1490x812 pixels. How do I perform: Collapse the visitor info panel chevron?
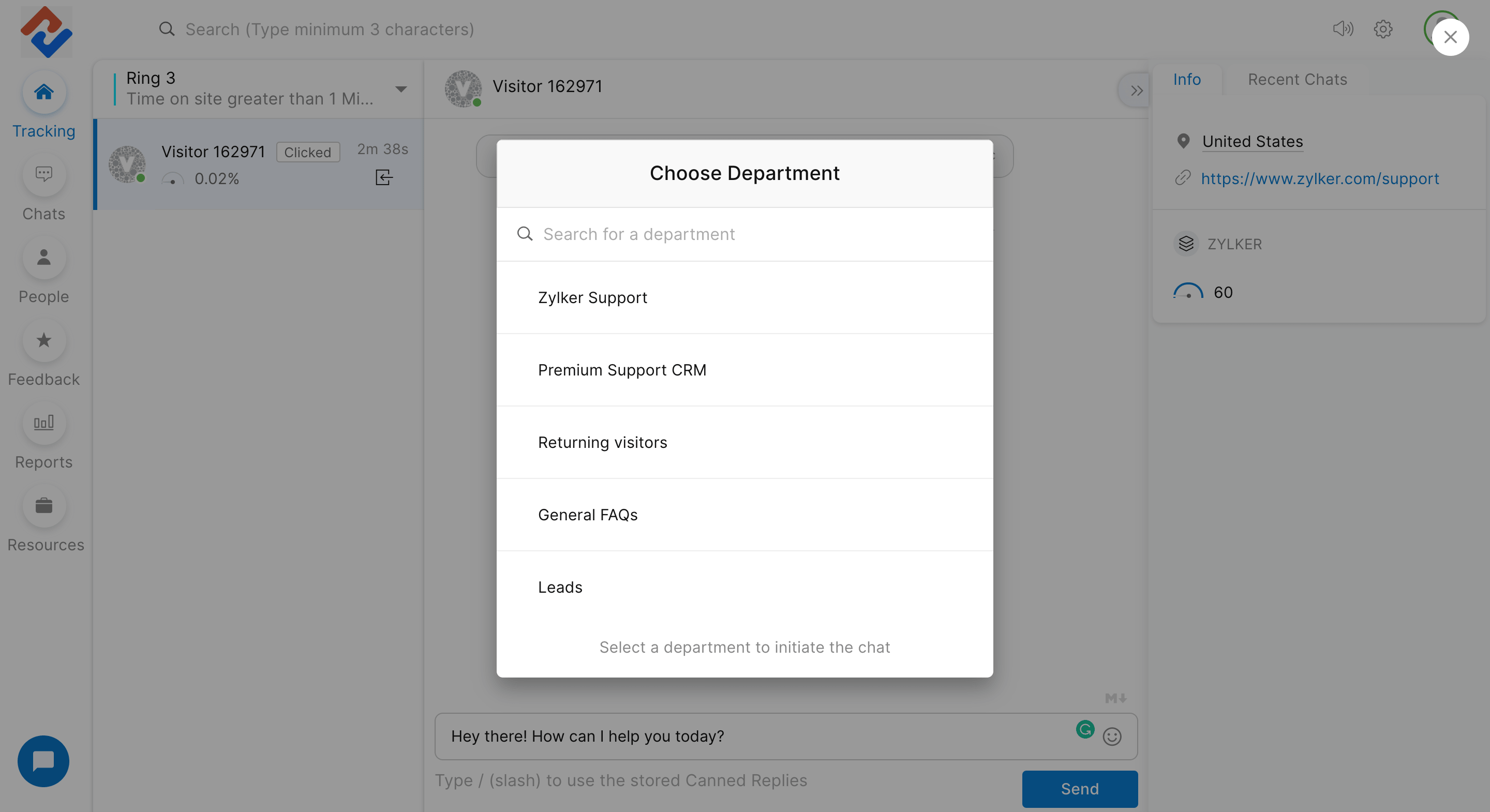click(x=1136, y=91)
